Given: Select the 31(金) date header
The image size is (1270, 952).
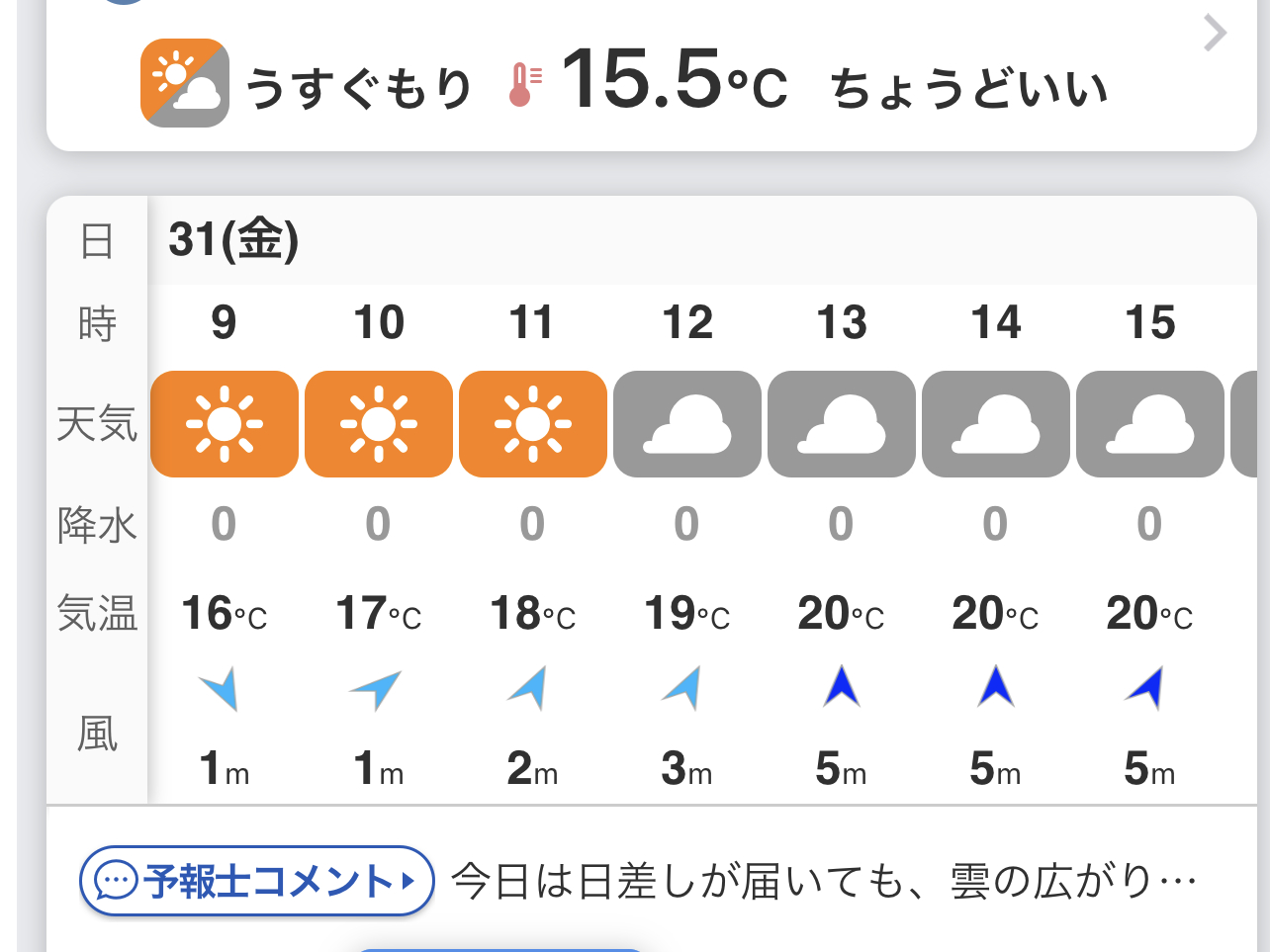Looking at the screenshot, I should (233, 239).
